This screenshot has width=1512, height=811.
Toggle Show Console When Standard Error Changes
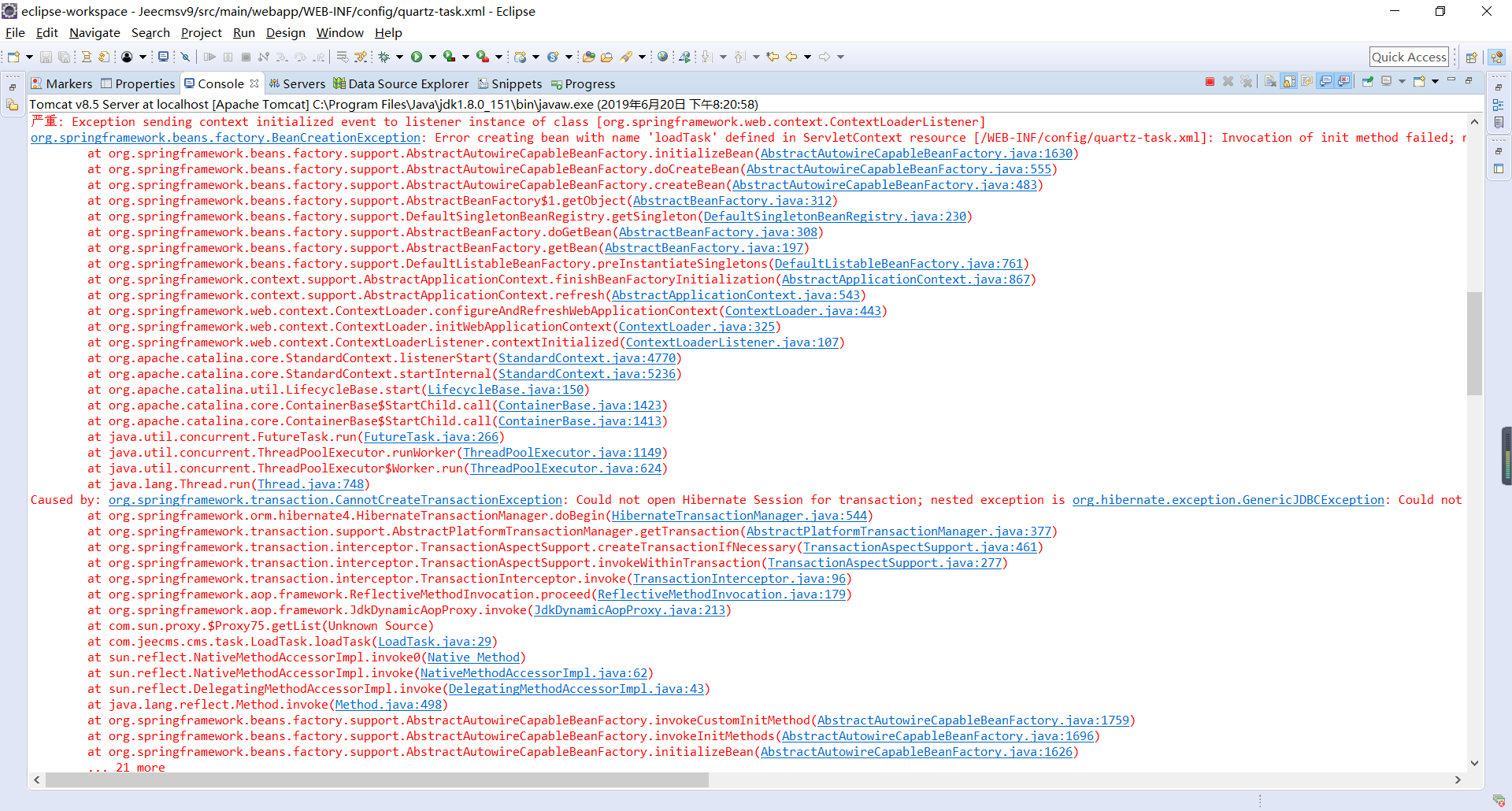(1344, 82)
